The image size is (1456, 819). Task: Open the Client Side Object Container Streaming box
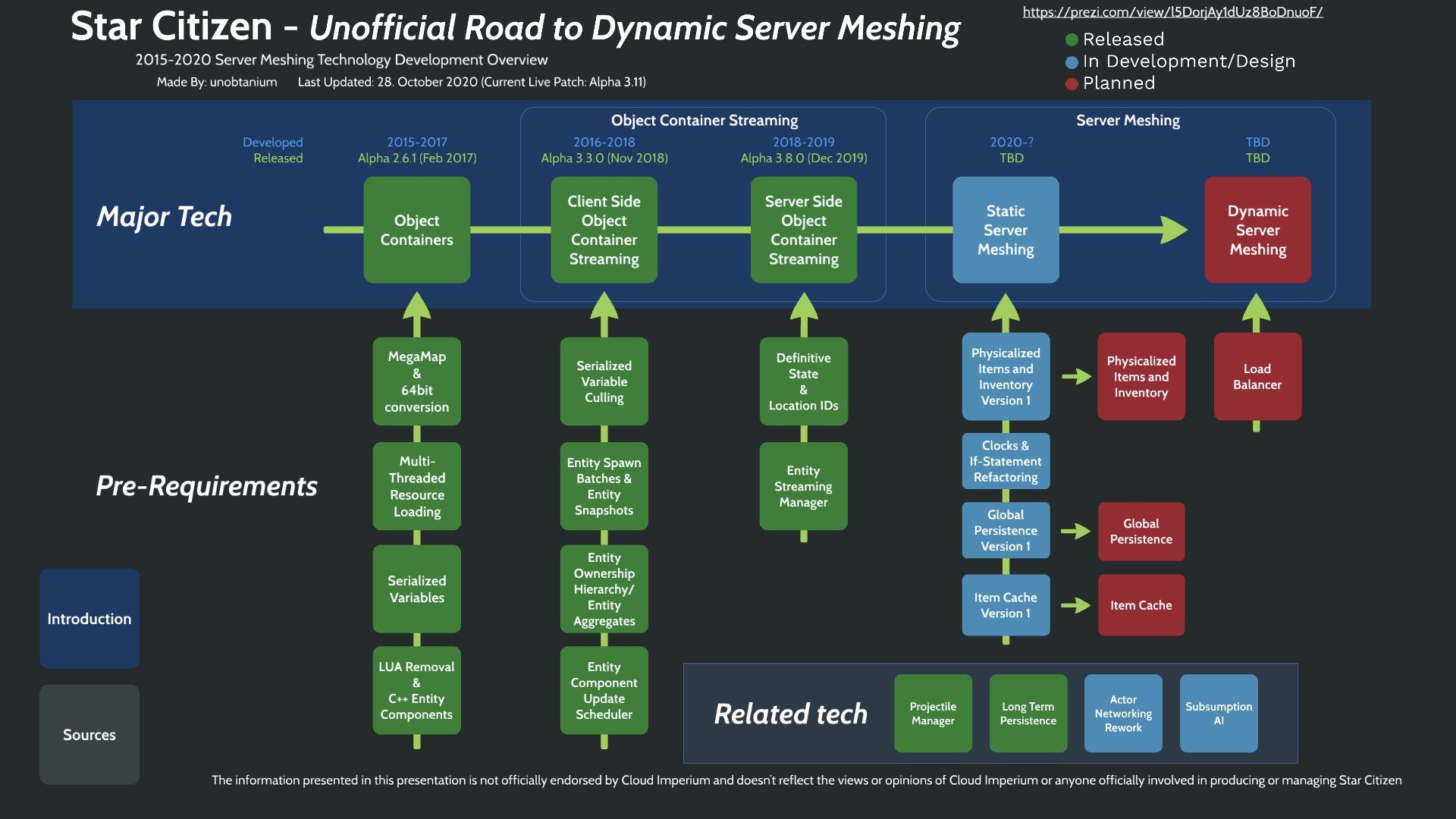(x=604, y=230)
